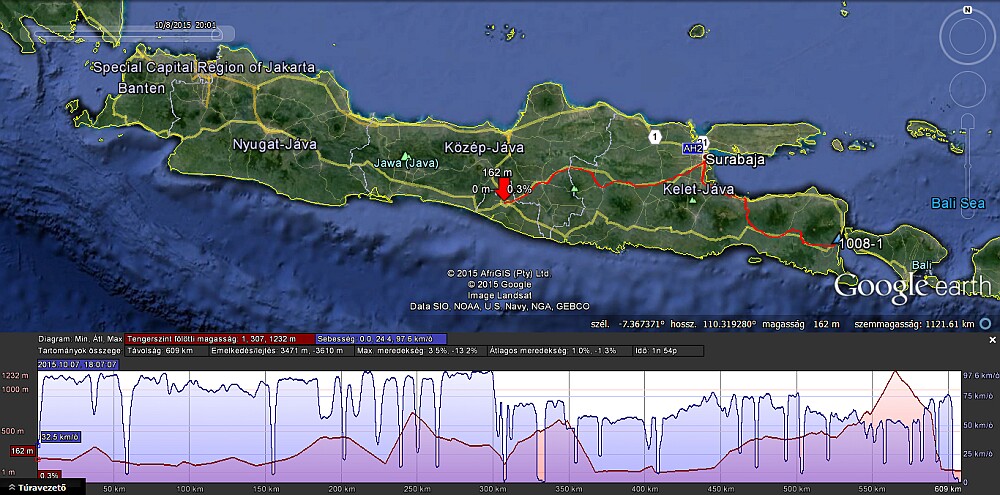Click the Special Capital Region of Jakarta label
This screenshot has width=1000, height=495.
203,68
